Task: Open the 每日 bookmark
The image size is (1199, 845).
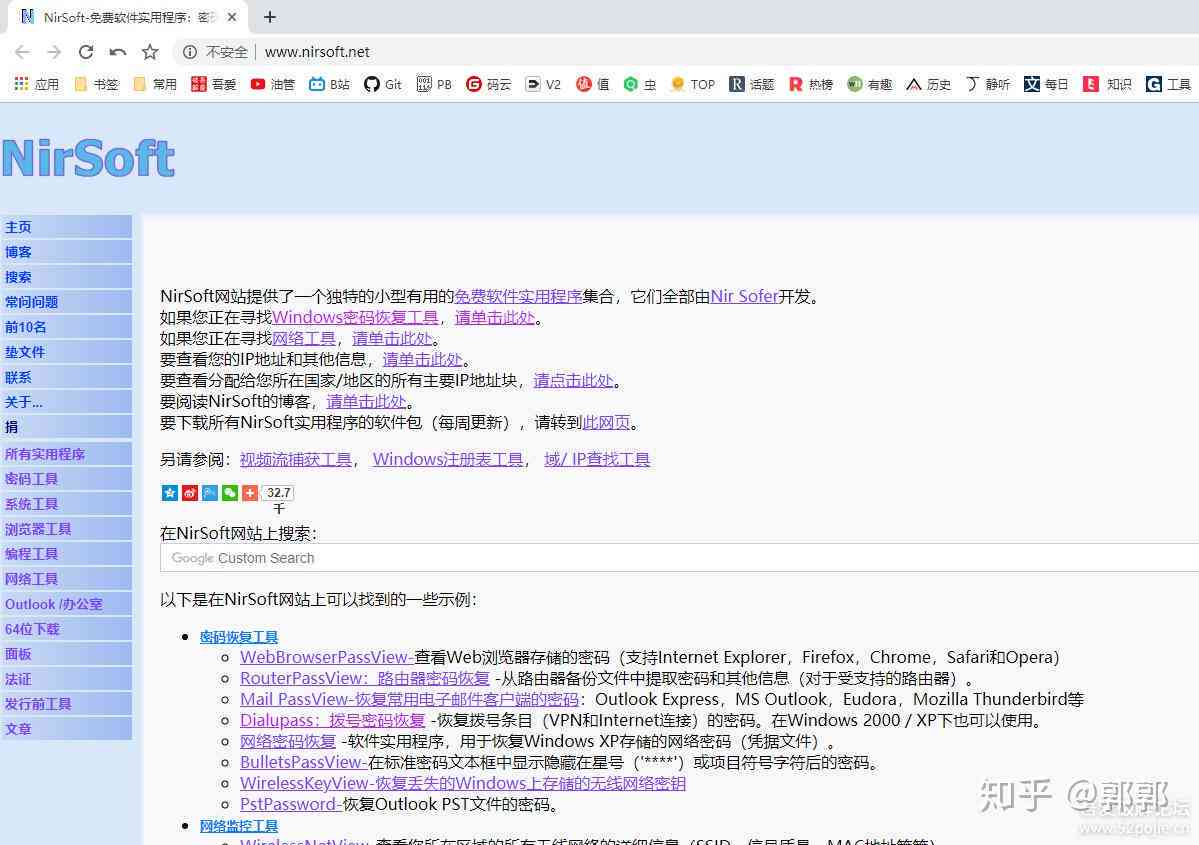Action: coord(1046,84)
